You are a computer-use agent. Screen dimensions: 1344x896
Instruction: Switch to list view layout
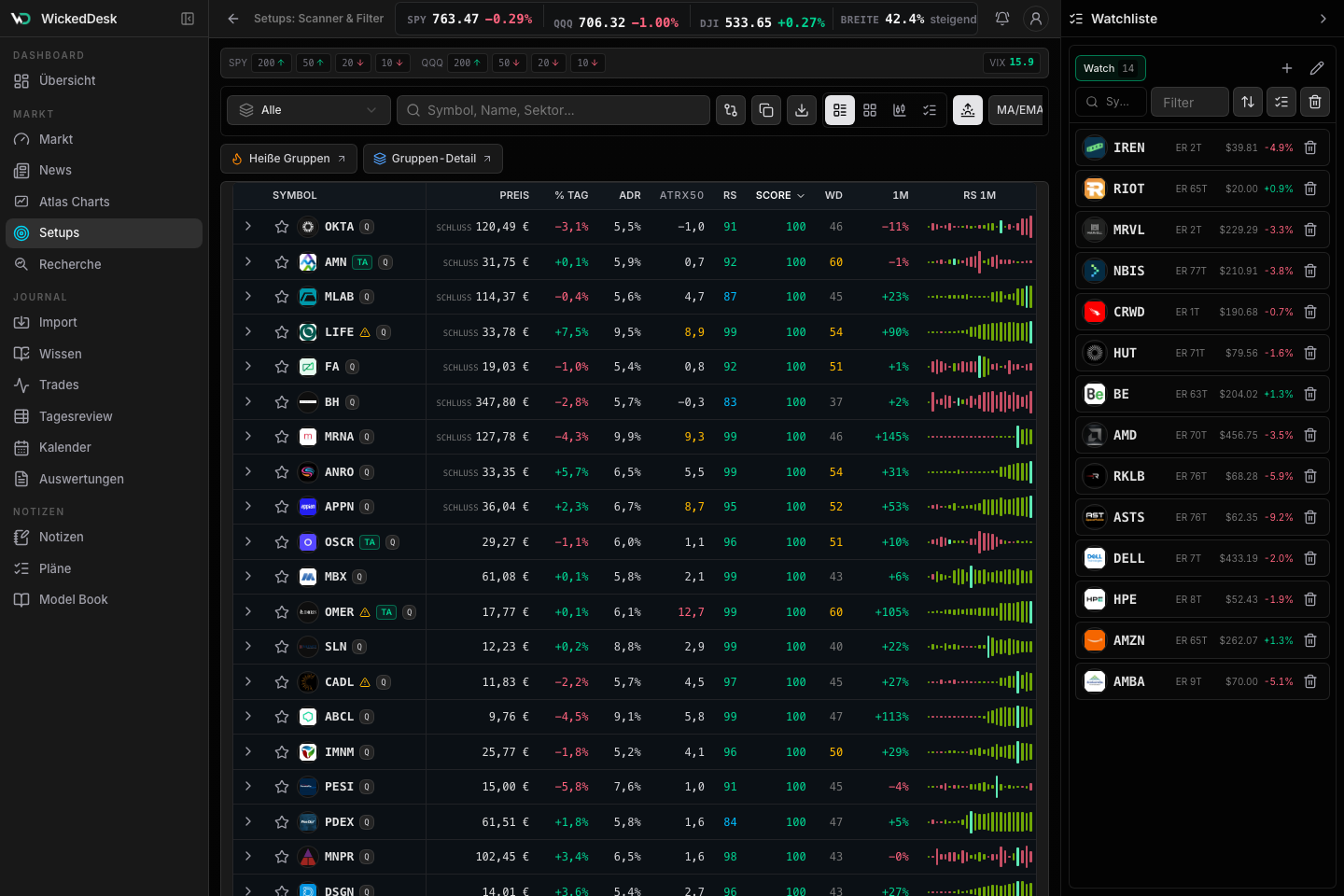pyautogui.click(x=840, y=110)
